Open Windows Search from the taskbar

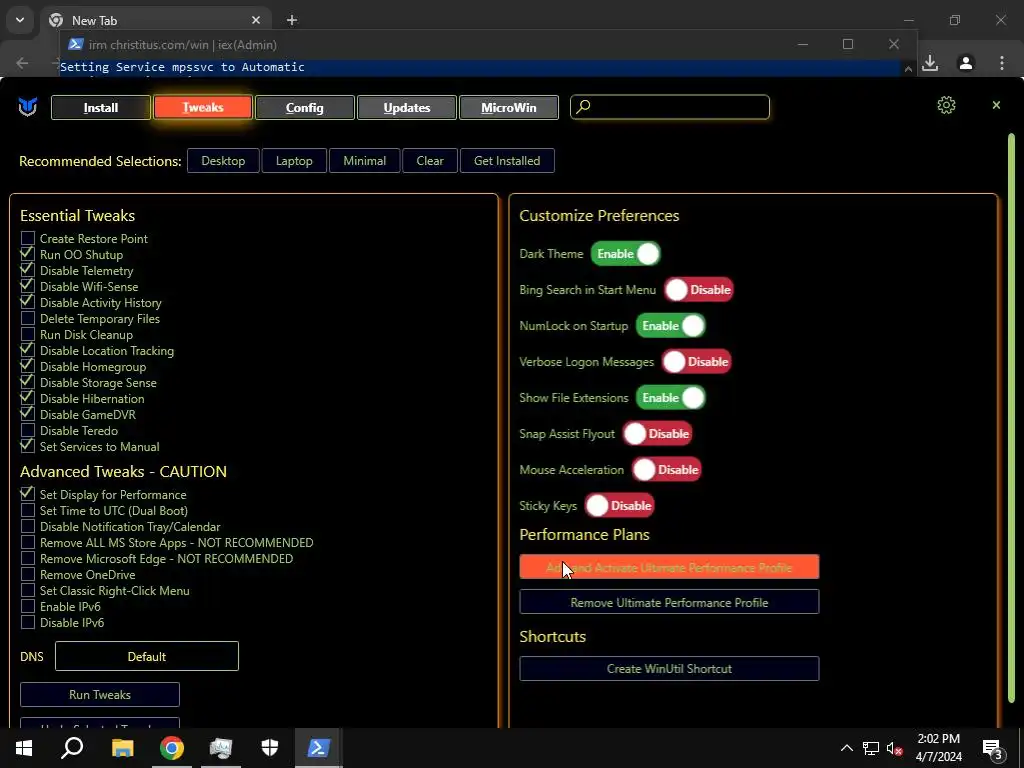tap(72, 748)
